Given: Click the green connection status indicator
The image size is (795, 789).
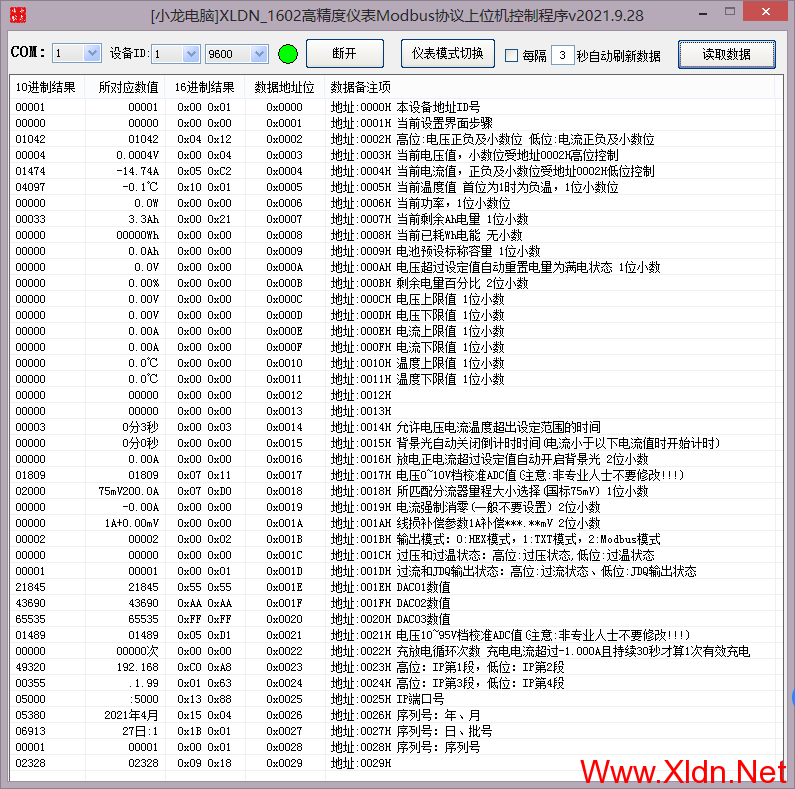Looking at the screenshot, I should pyautogui.click(x=288, y=53).
